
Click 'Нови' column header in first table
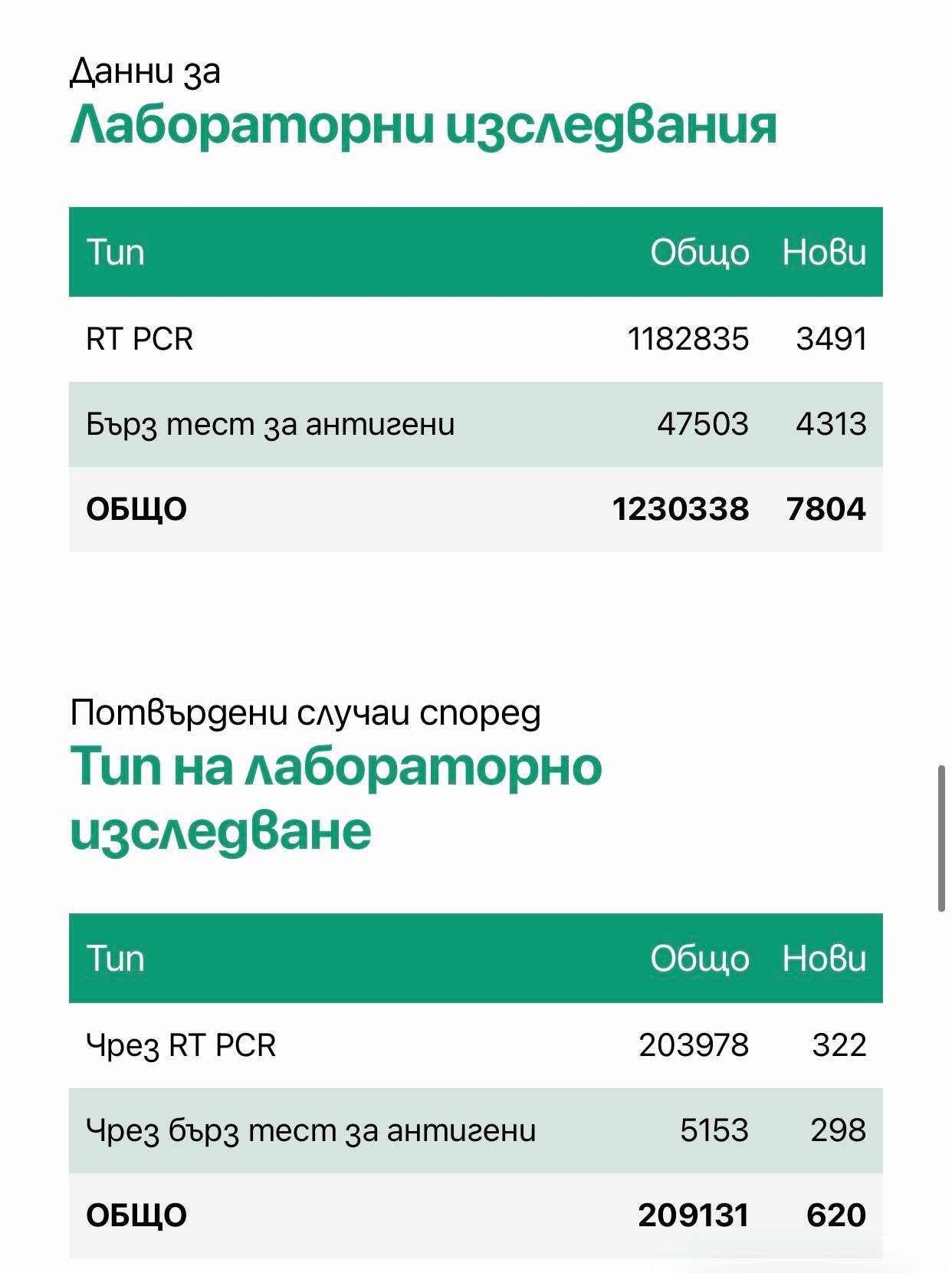[x=824, y=252]
